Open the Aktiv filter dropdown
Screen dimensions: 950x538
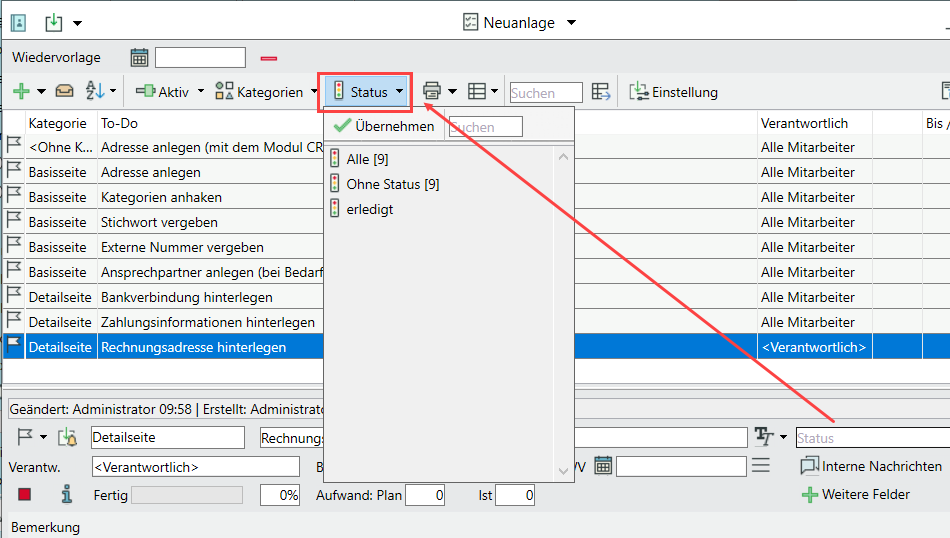(172, 92)
